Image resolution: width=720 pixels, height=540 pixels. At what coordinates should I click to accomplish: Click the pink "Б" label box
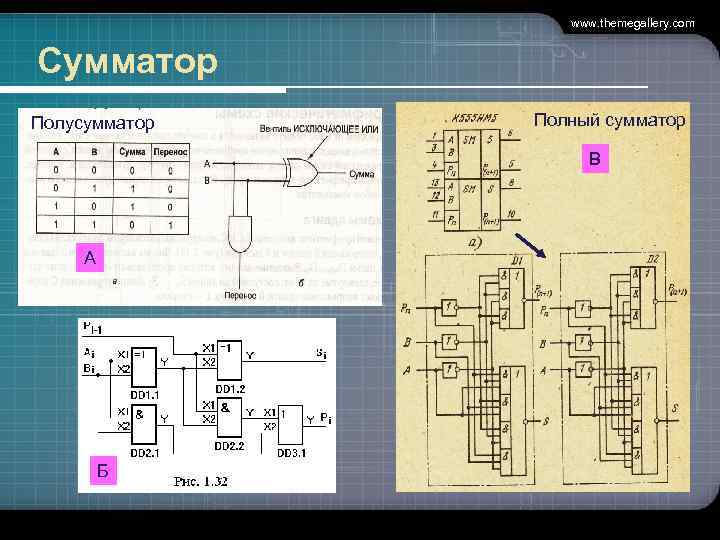click(102, 470)
